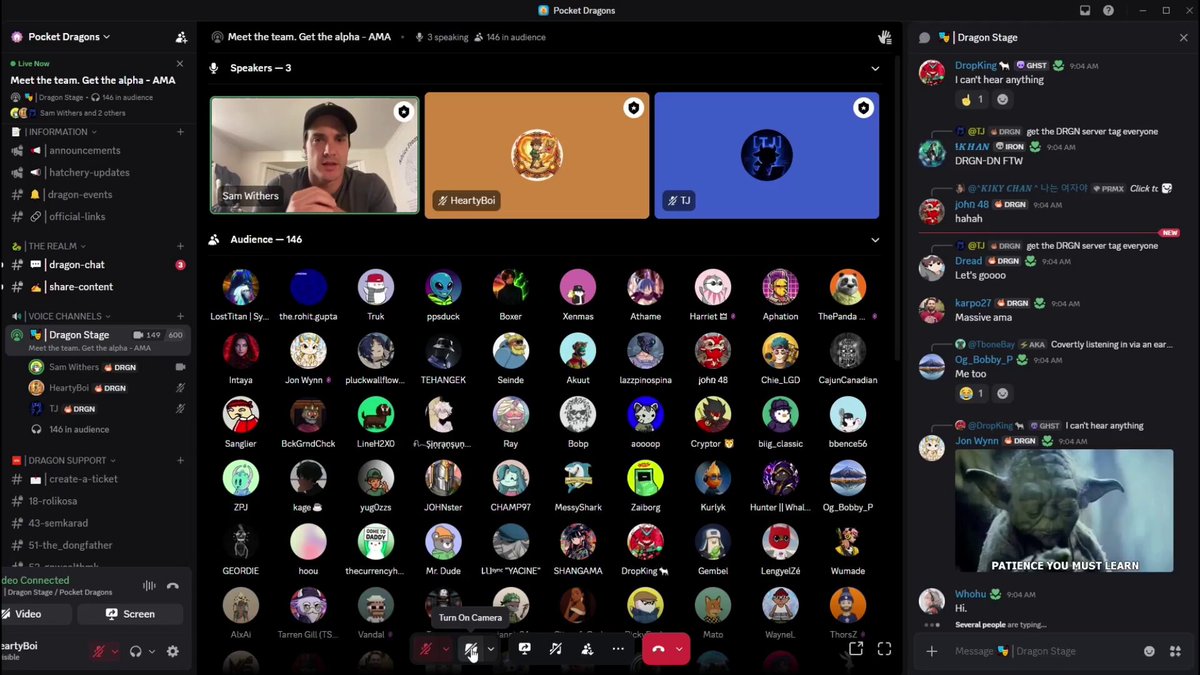Click laughing reaction on Og_Bobby_P's message
Screen dimensions: 1200x675
coord(972,393)
